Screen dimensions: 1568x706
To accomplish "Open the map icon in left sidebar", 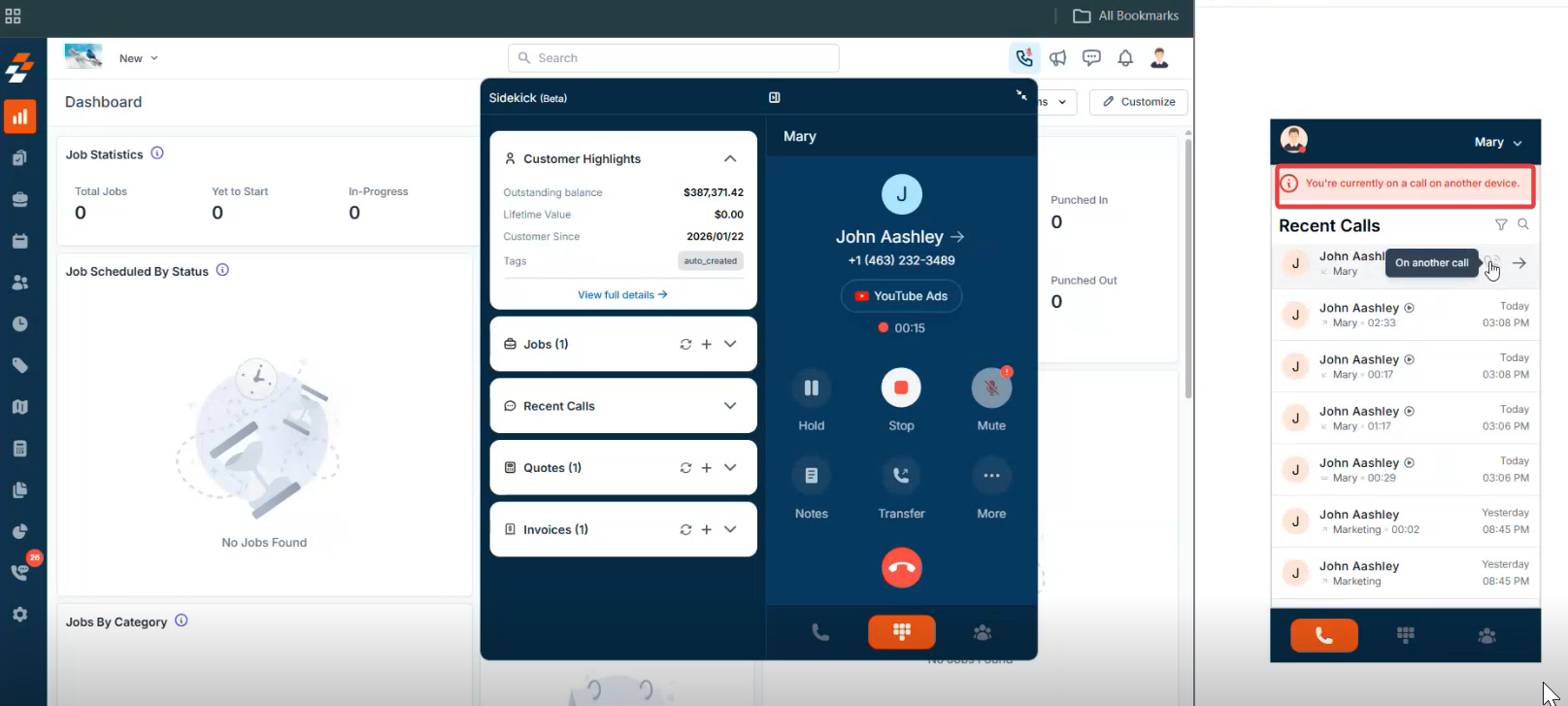I will coord(19,407).
